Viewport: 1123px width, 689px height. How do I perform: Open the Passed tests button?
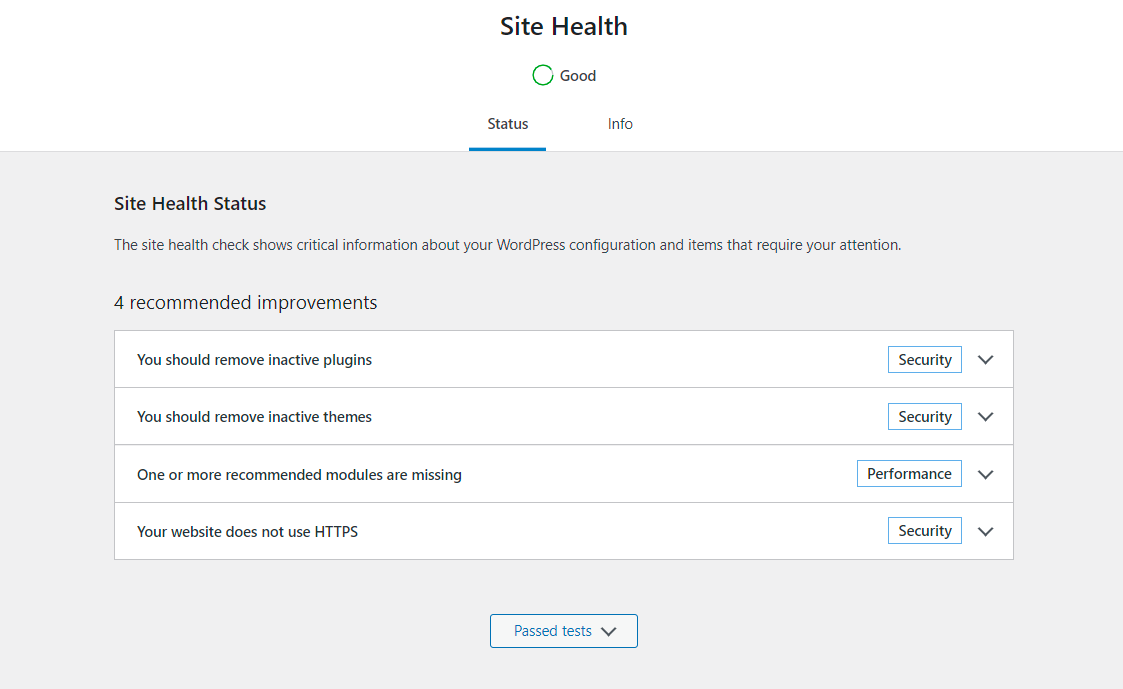(553, 631)
